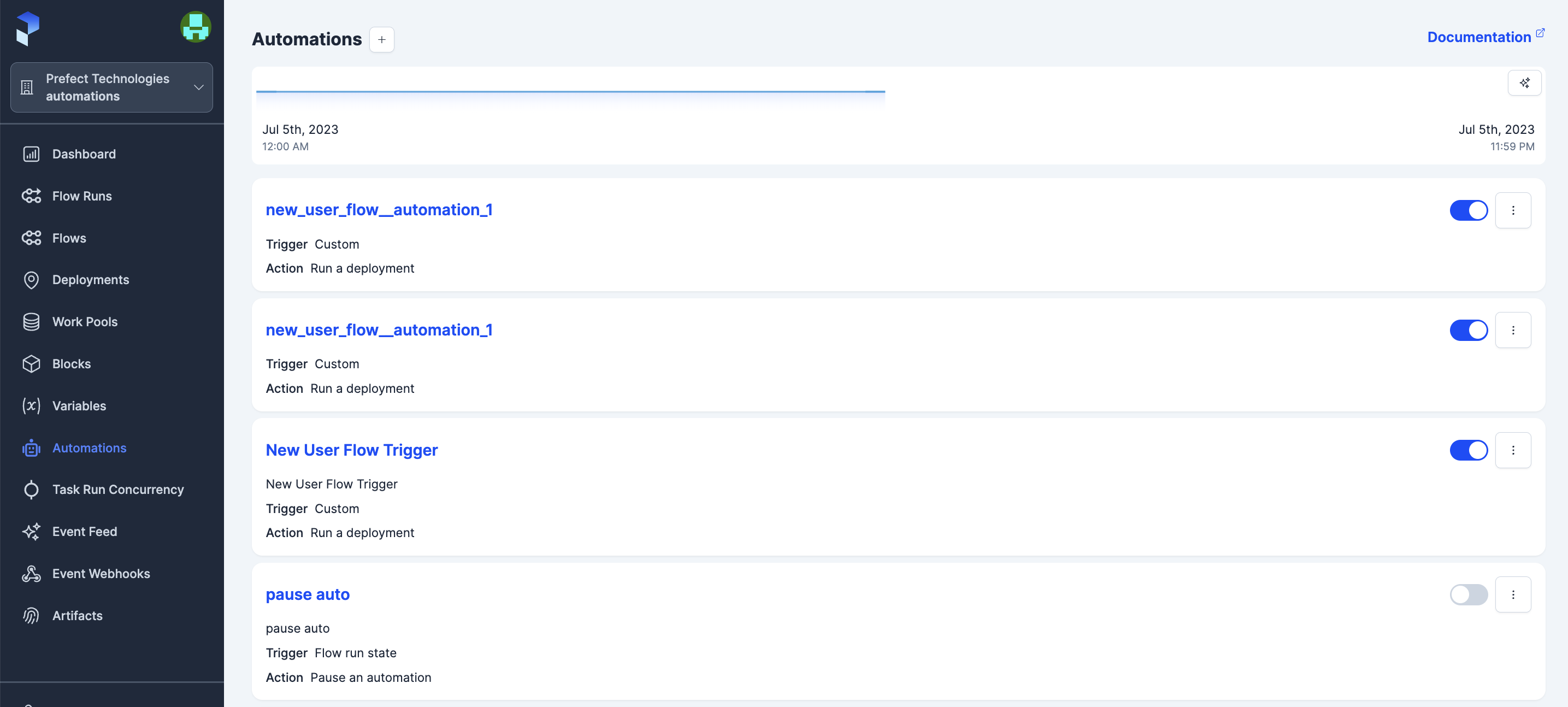Click 'New User Flow Trigger' description text
The image size is (1568, 707).
[332, 484]
